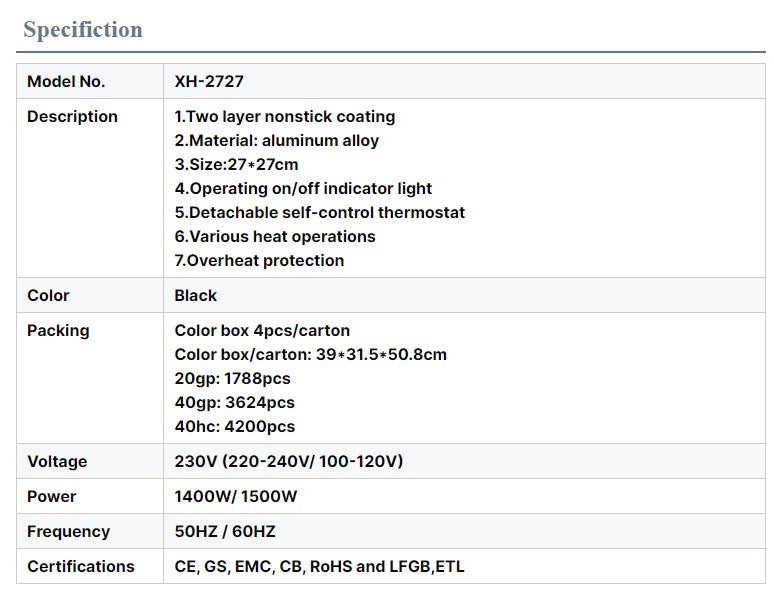Click the Voltage row label
Screen dimensions: 774x596
pyautogui.click(x=57, y=462)
